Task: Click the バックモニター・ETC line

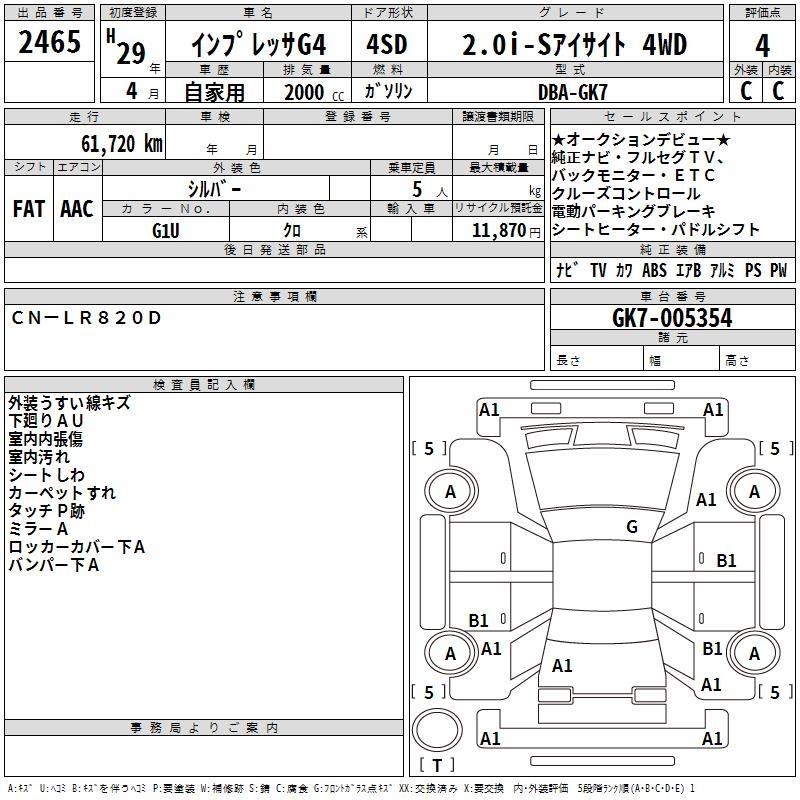Action: pos(633,175)
